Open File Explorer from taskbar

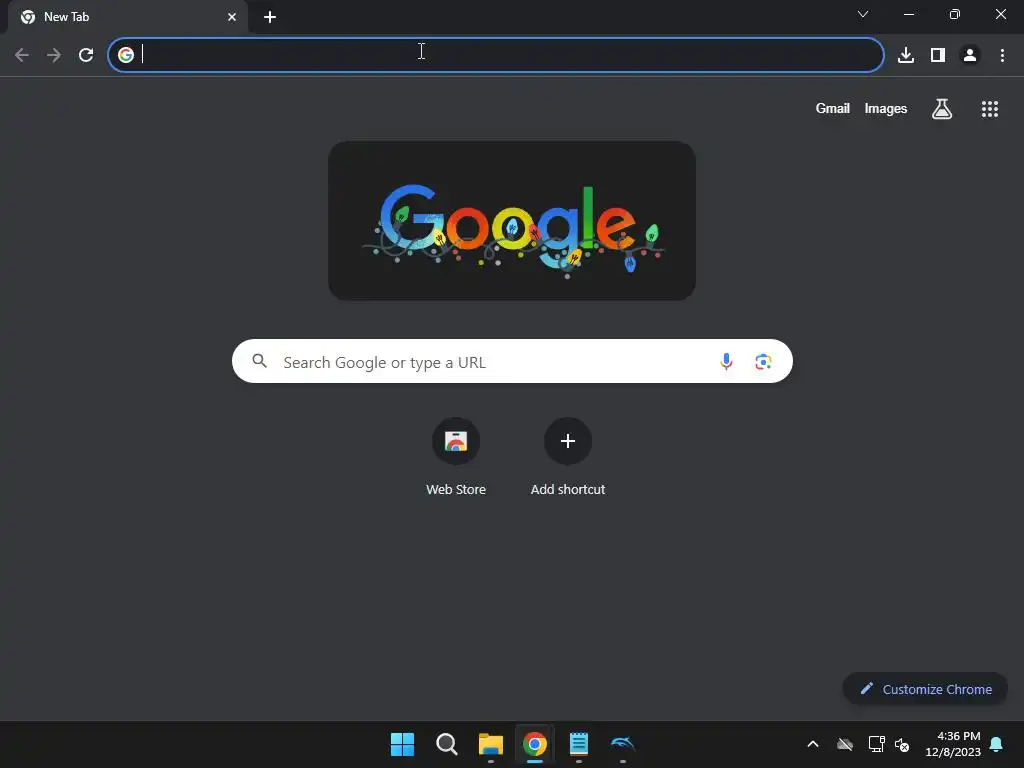pyautogui.click(x=490, y=744)
